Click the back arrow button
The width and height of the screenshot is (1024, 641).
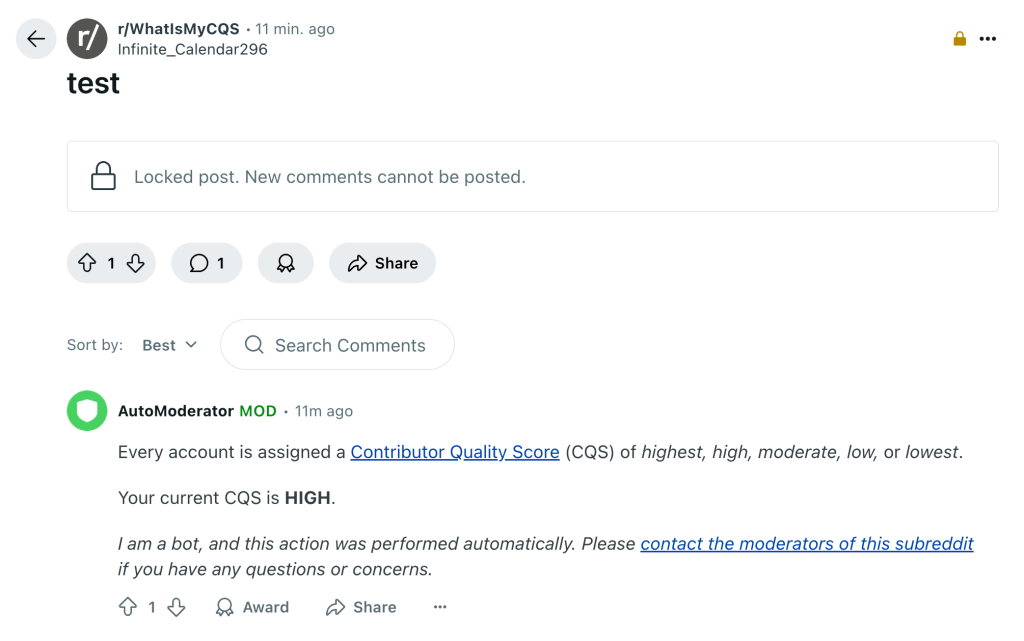coord(36,39)
